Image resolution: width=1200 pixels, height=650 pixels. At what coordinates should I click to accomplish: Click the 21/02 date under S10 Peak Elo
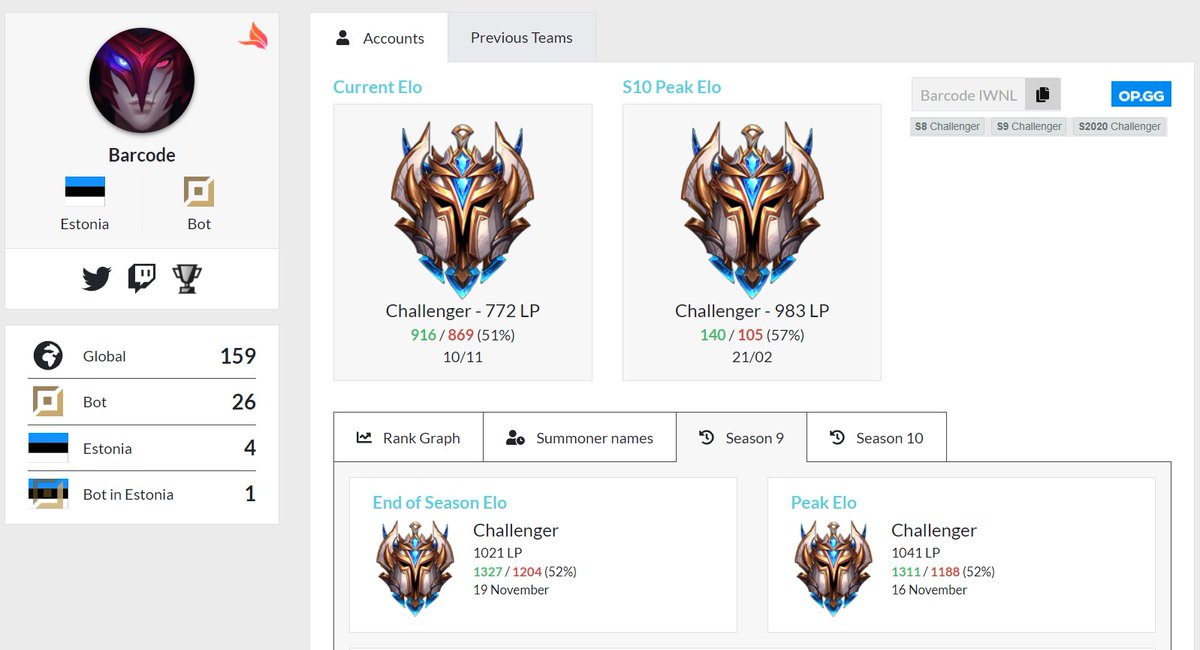pyautogui.click(x=752, y=357)
